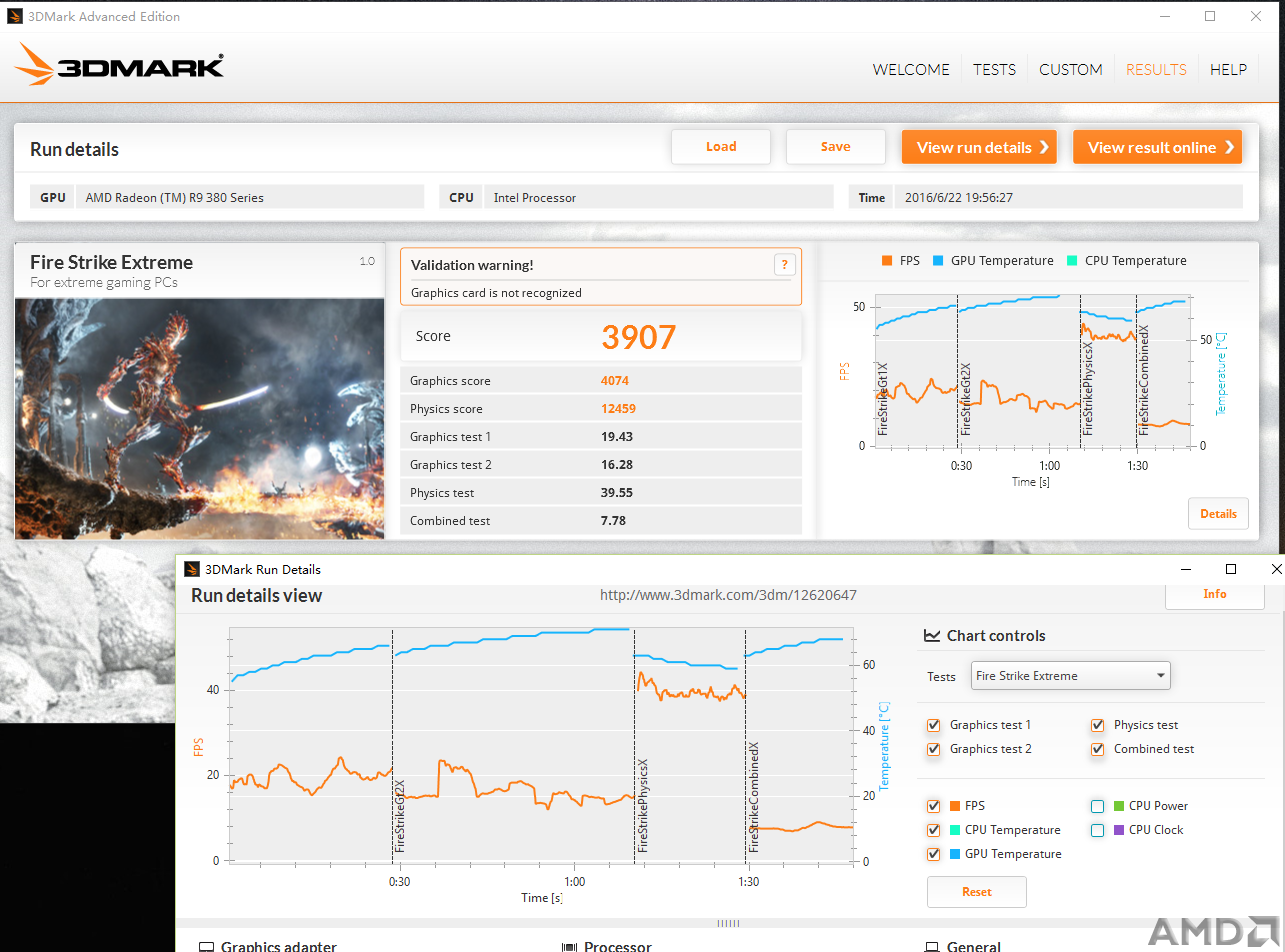Click the teal CPU Temperature legend swatch above small chart
The image size is (1285, 952).
[1072, 261]
